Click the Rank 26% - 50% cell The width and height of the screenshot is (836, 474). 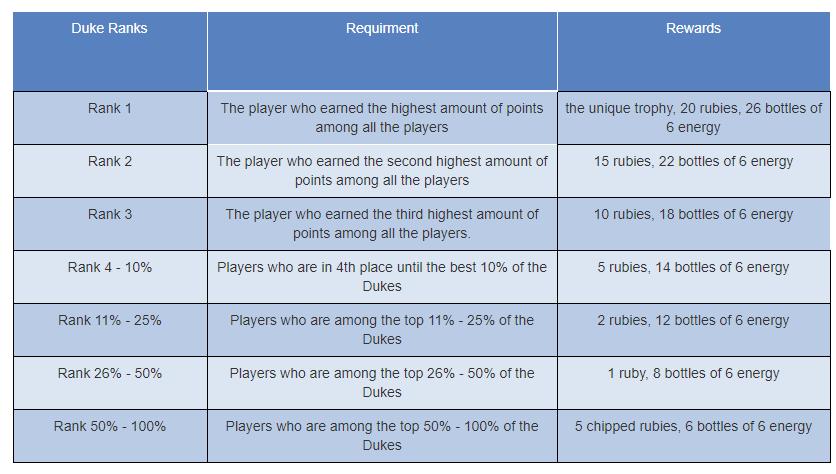pos(110,383)
